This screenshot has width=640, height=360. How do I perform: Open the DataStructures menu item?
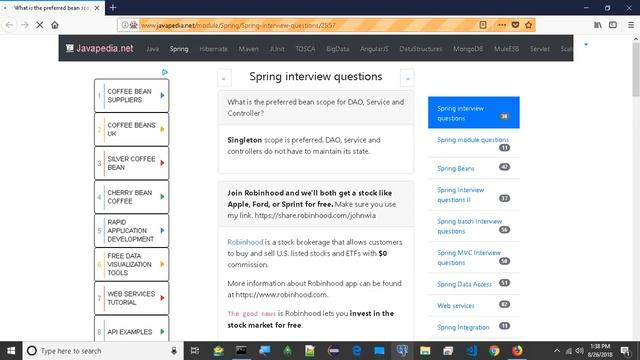coord(421,49)
